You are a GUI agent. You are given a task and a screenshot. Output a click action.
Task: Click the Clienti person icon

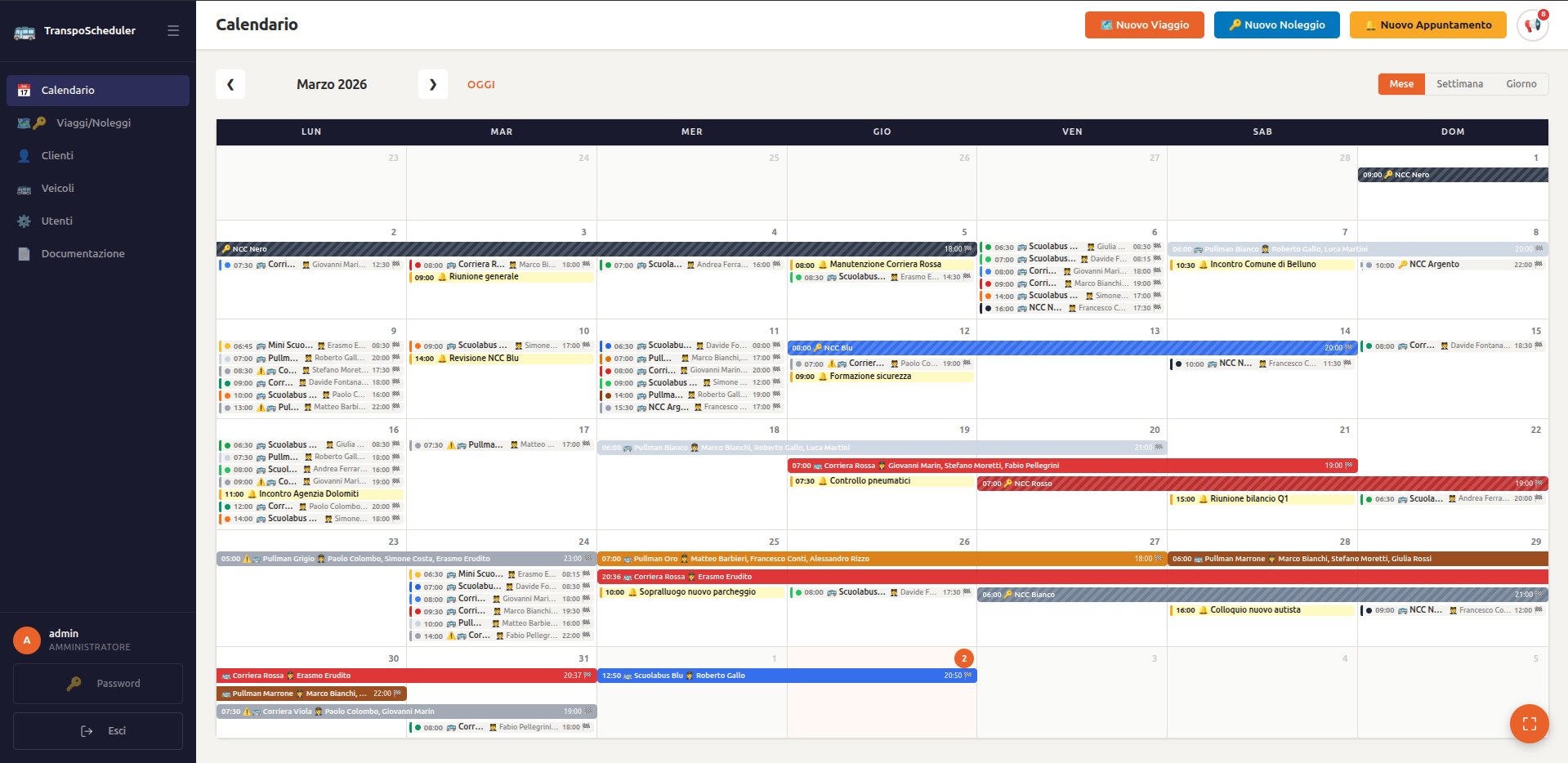click(25, 155)
